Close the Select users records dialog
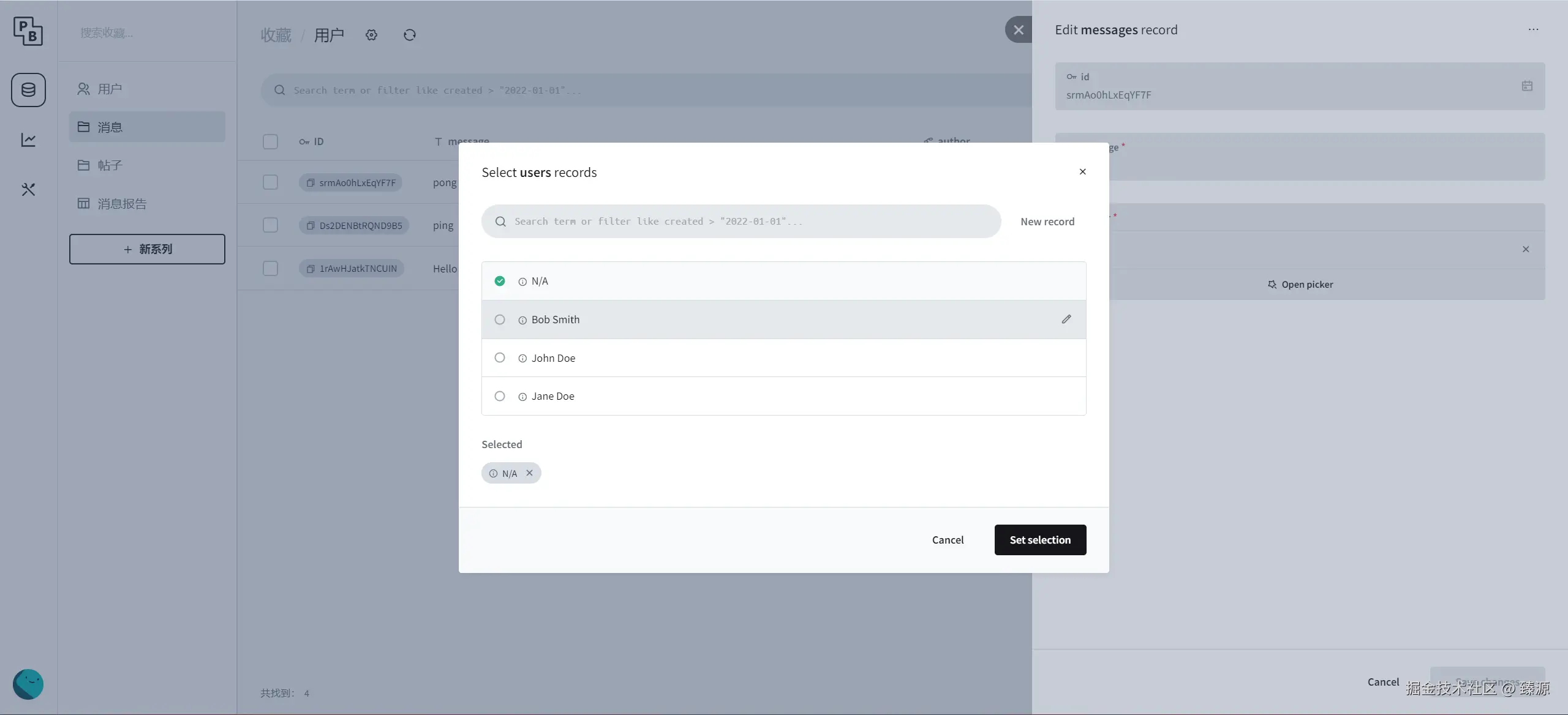Screen dimensions: 1568x715 1082,172
